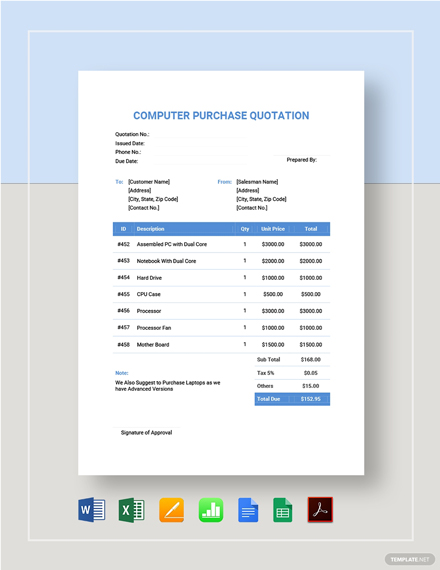Viewport: 440px width, 570px height.
Task: Click the Processor Fan description
Action: (154, 328)
